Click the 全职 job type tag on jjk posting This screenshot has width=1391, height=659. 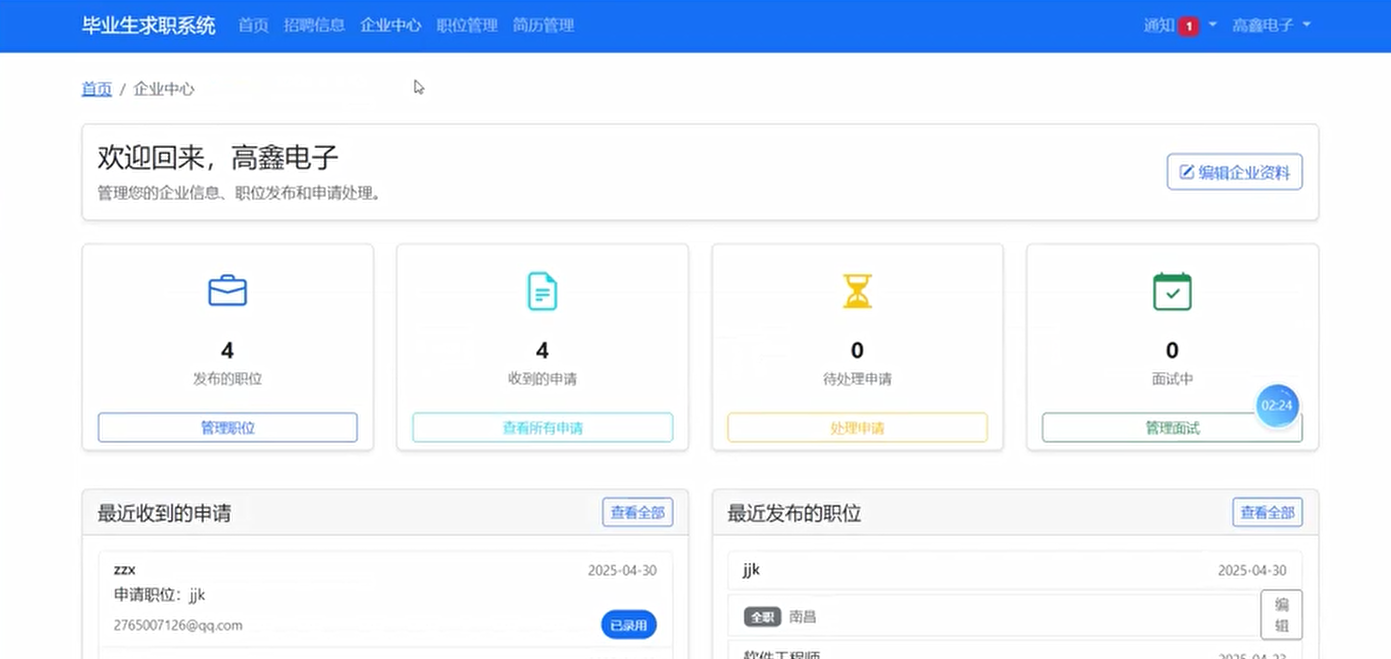click(761, 617)
